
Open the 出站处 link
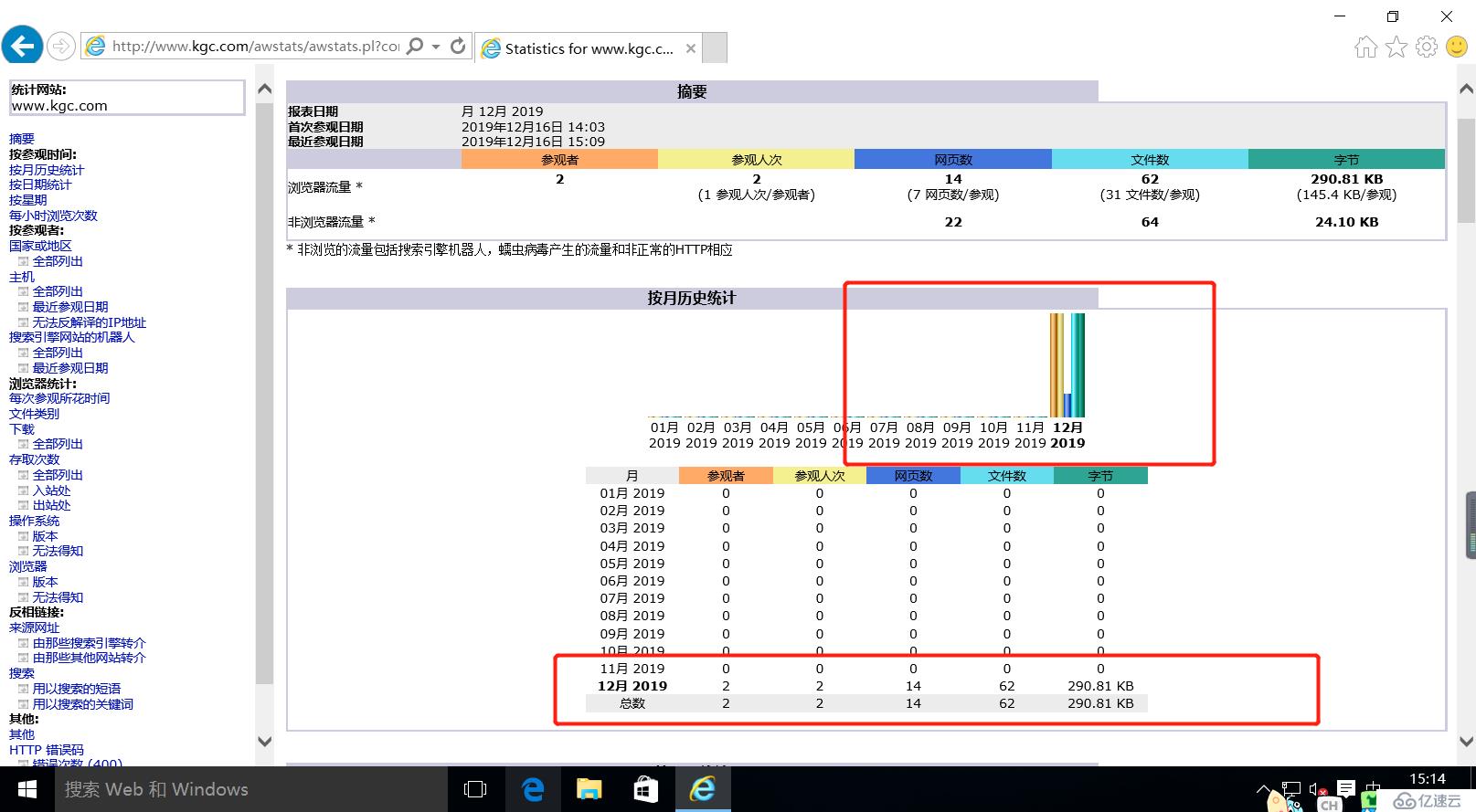click(51, 505)
